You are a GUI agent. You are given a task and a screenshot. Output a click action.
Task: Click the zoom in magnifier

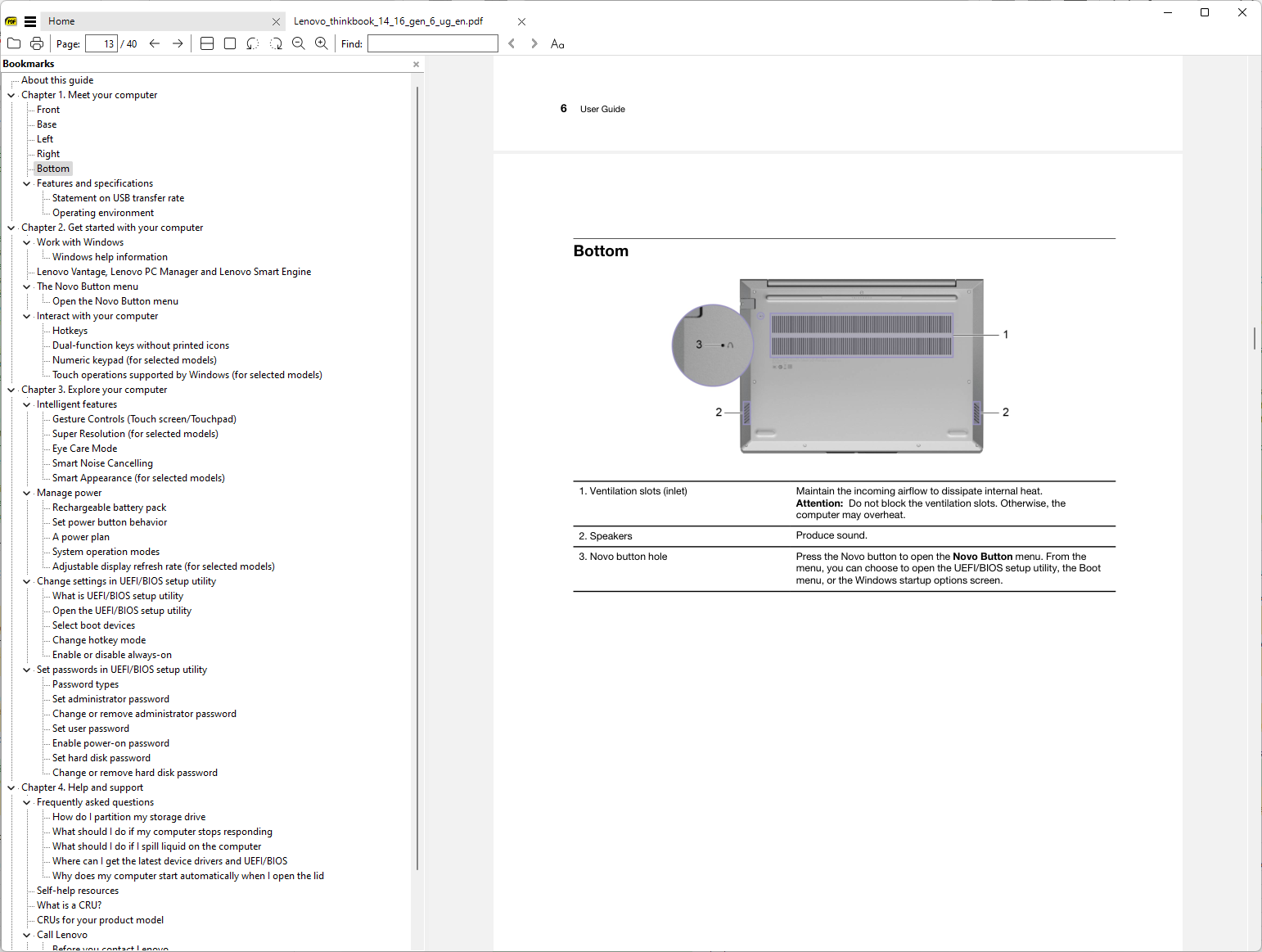(x=322, y=43)
